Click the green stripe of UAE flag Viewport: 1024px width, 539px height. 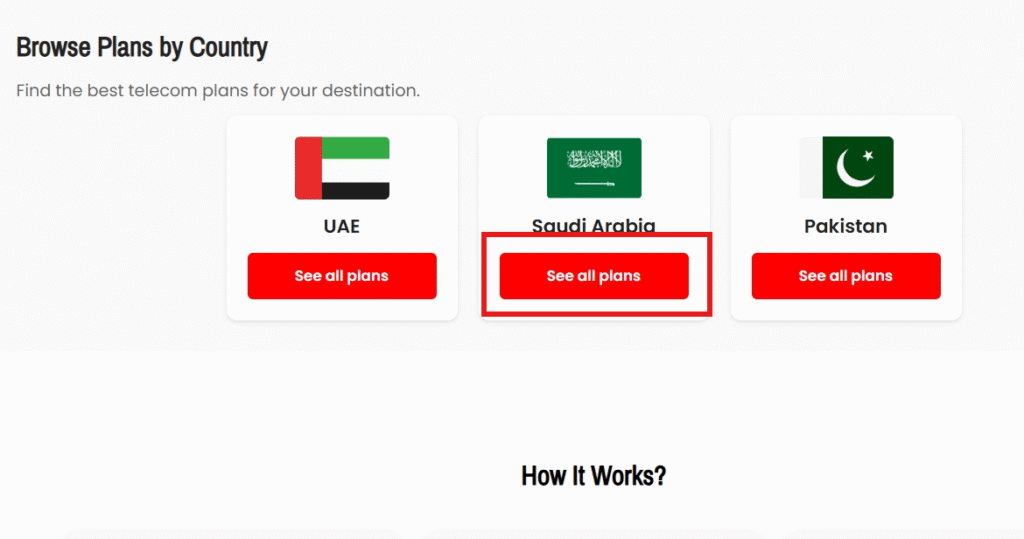[356, 147]
